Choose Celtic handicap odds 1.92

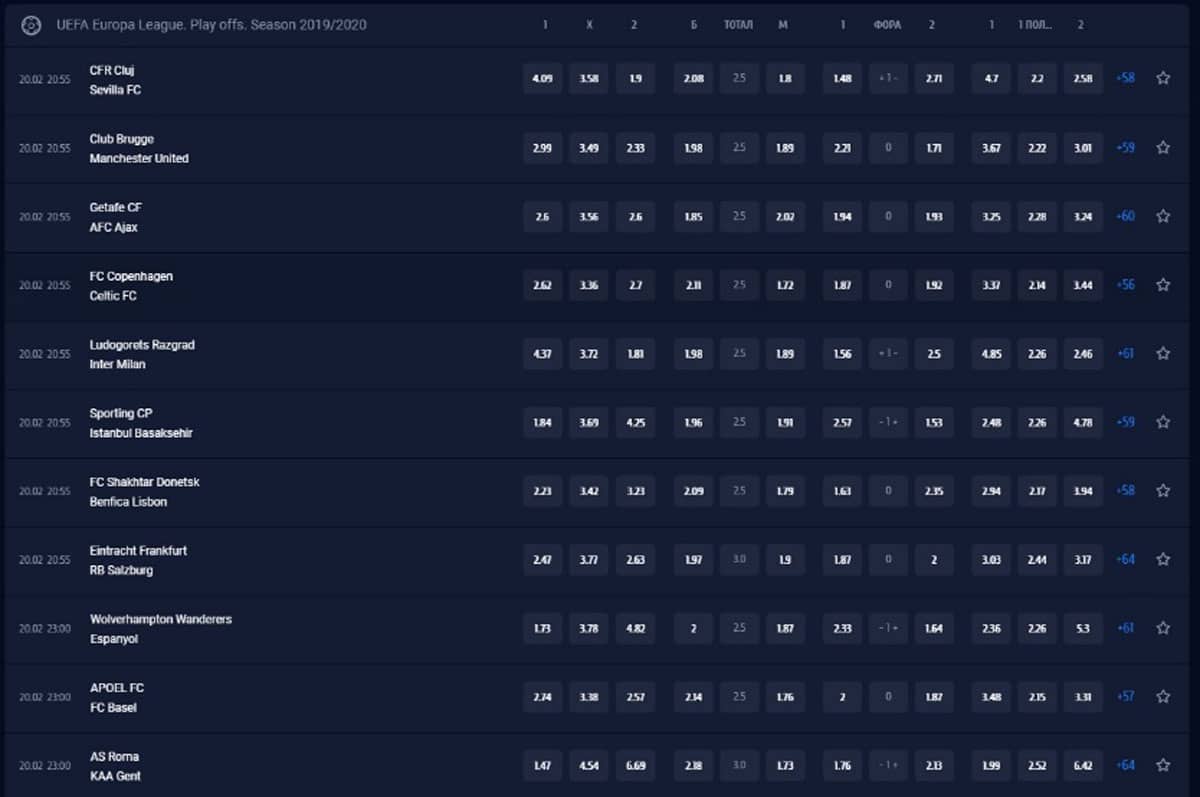click(x=934, y=285)
